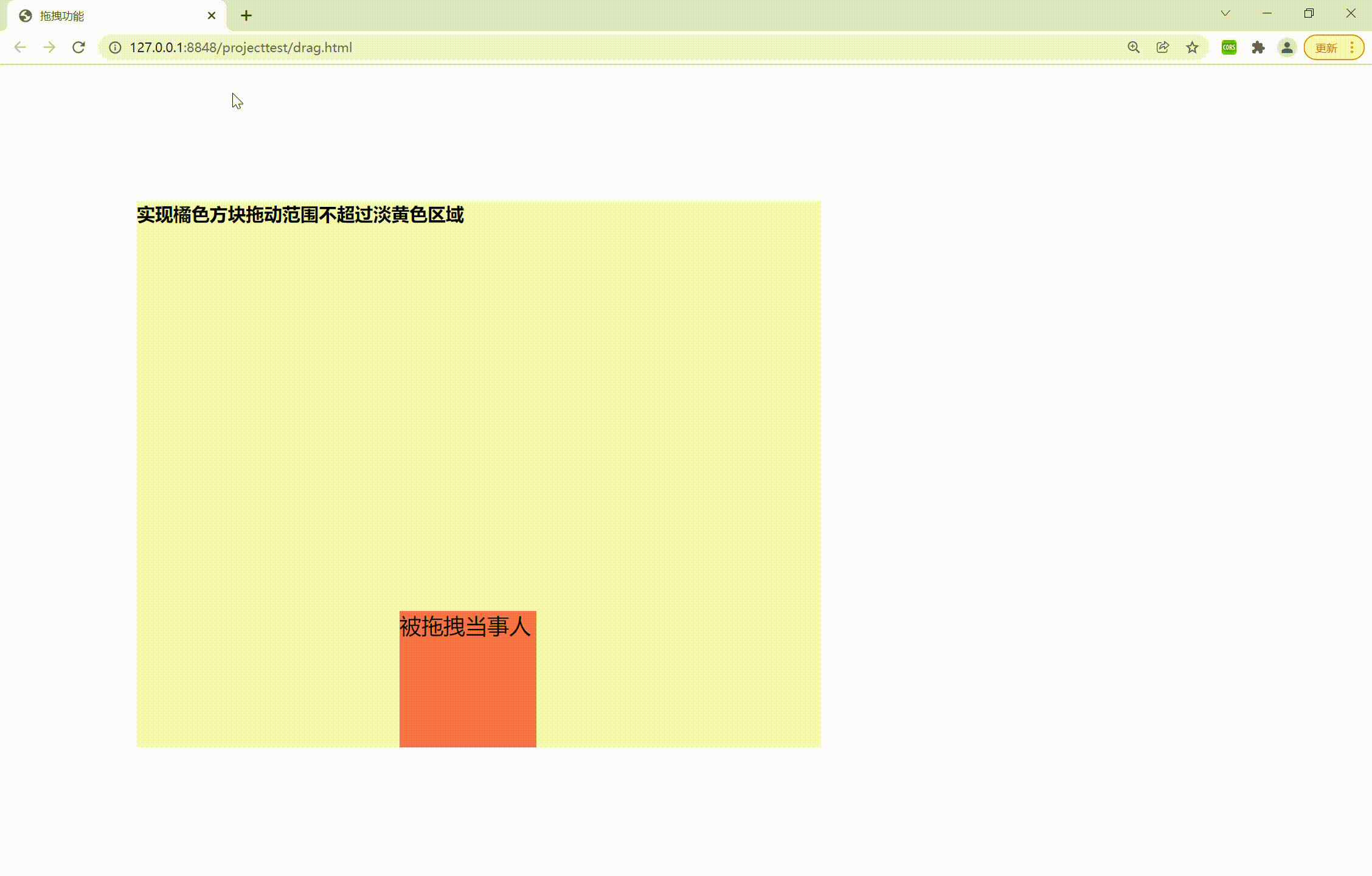Click the forward navigation arrow
The width and height of the screenshot is (1372, 876).
click(49, 47)
